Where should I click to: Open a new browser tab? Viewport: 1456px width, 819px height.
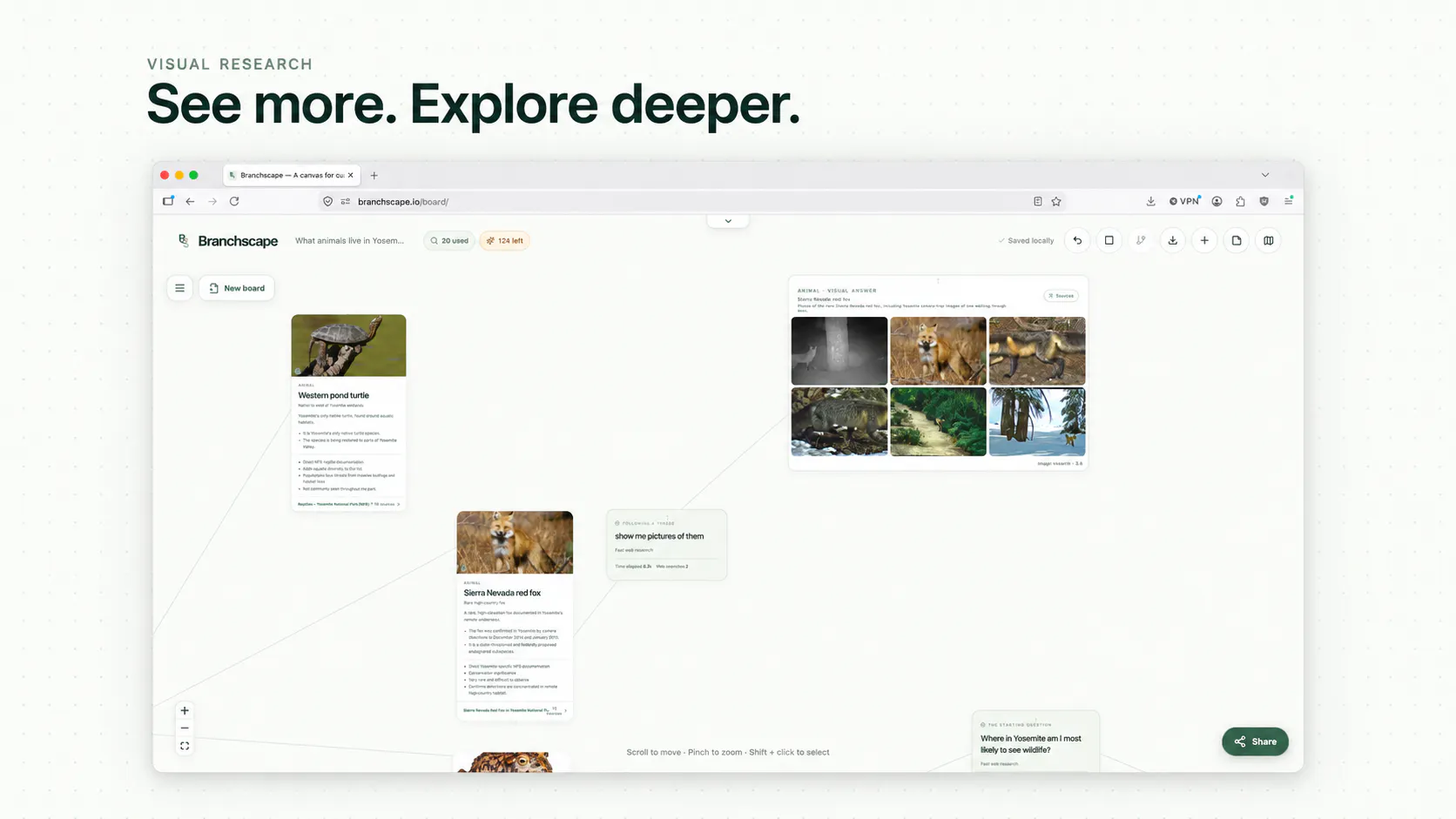click(x=374, y=175)
